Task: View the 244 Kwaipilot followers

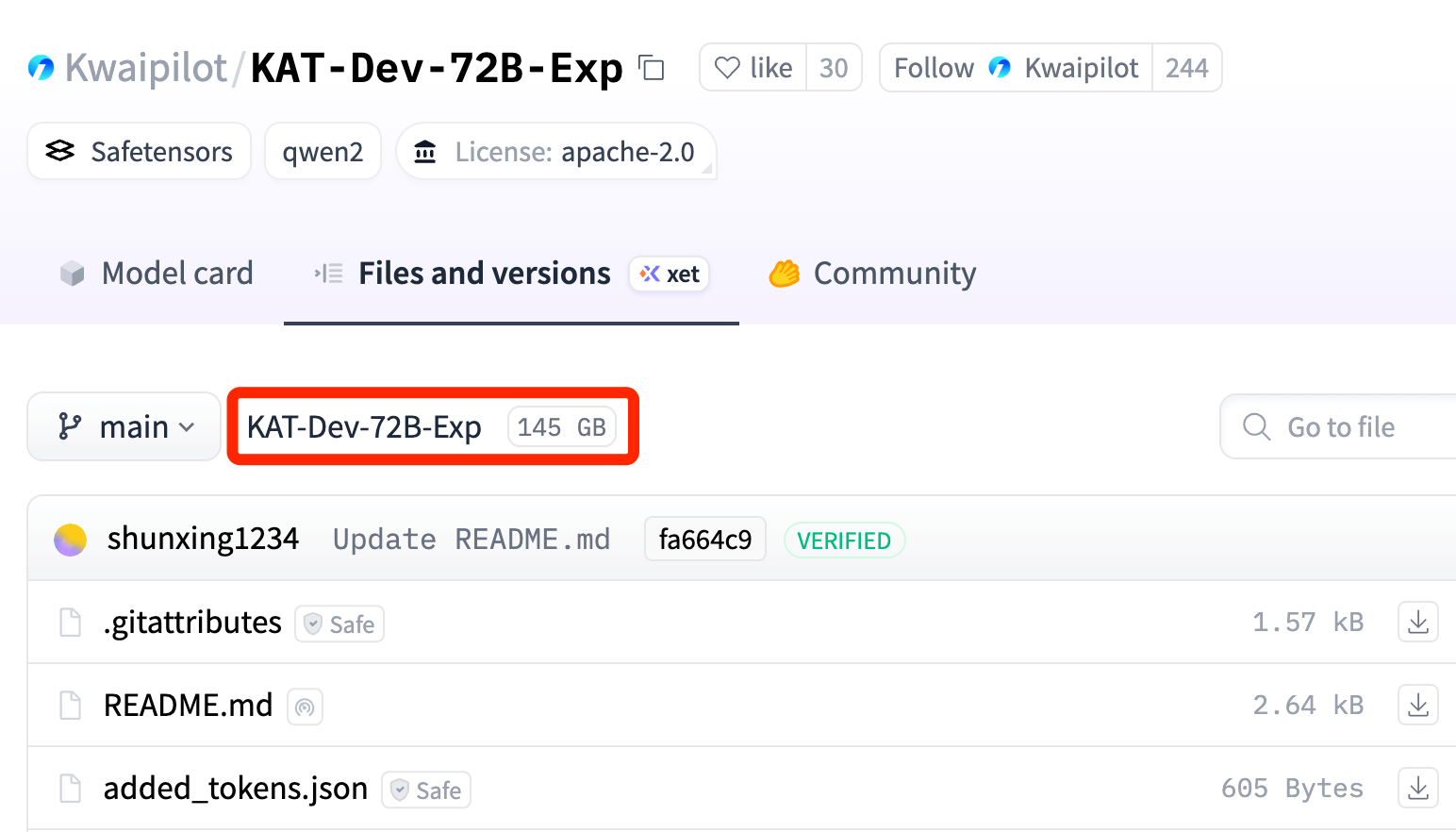Action: click(1186, 68)
